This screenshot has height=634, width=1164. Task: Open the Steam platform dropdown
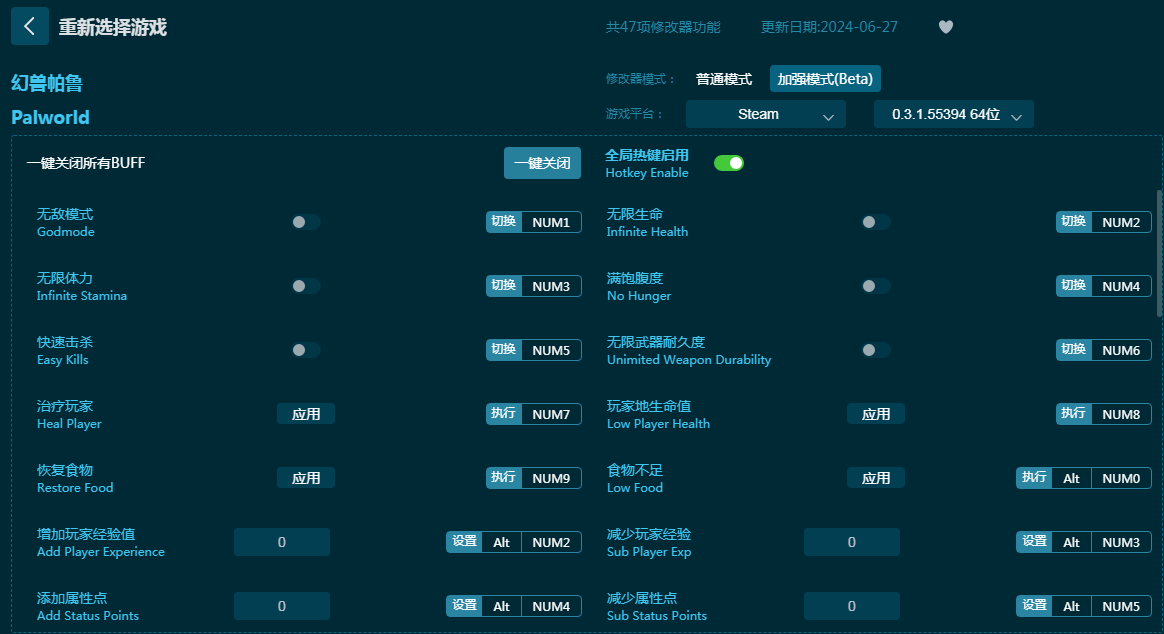tap(765, 114)
